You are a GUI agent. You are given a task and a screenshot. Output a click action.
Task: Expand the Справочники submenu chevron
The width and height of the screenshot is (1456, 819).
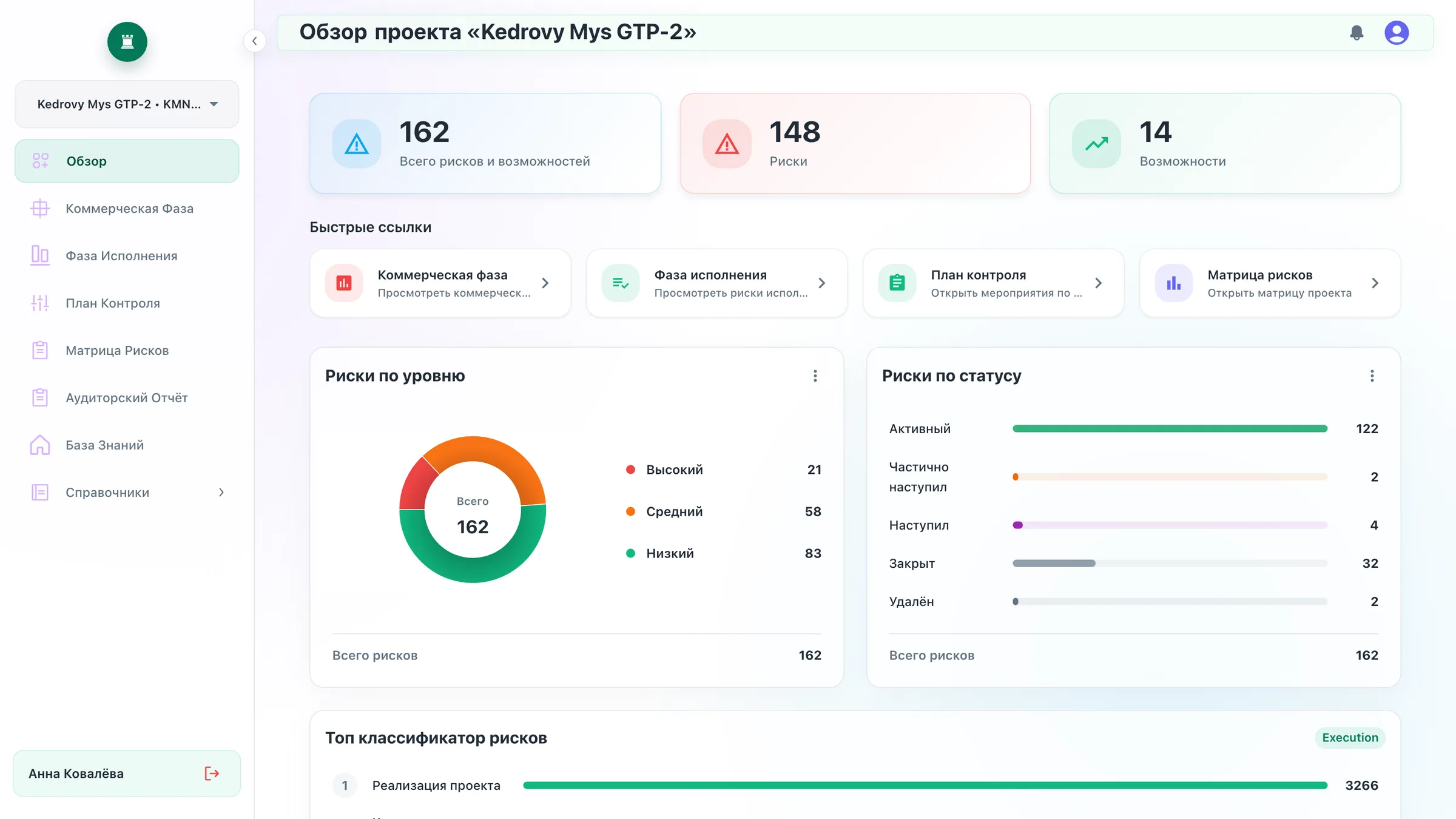point(221,493)
